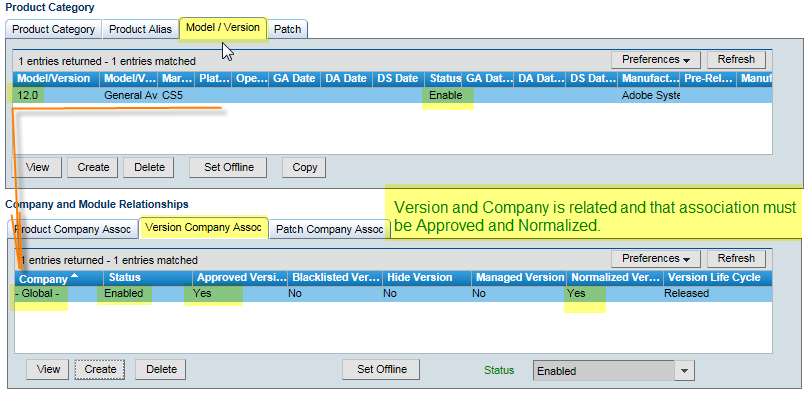Screen dimensions: 812x401
Task: Click the Version Life Cycle column header
Action: point(714,277)
